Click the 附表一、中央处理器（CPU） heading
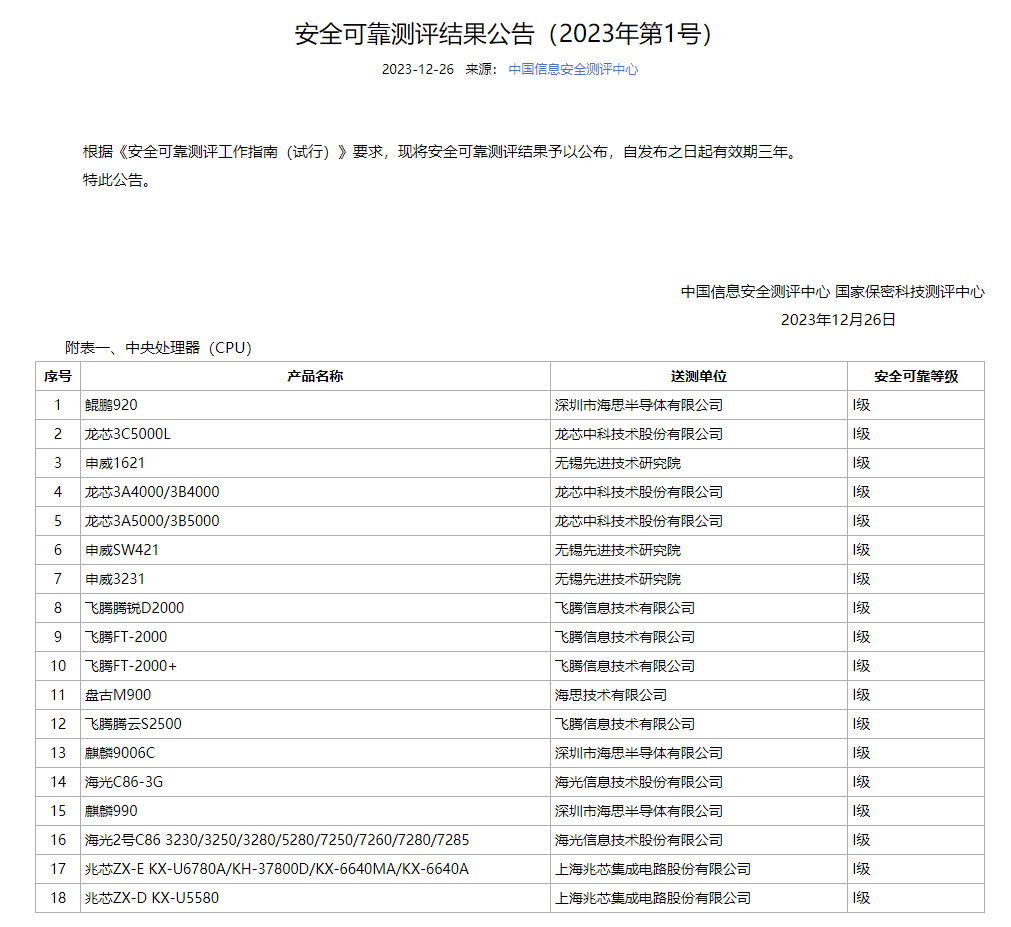1011x927 pixels. pyautogui.click(x=159, y=348)
